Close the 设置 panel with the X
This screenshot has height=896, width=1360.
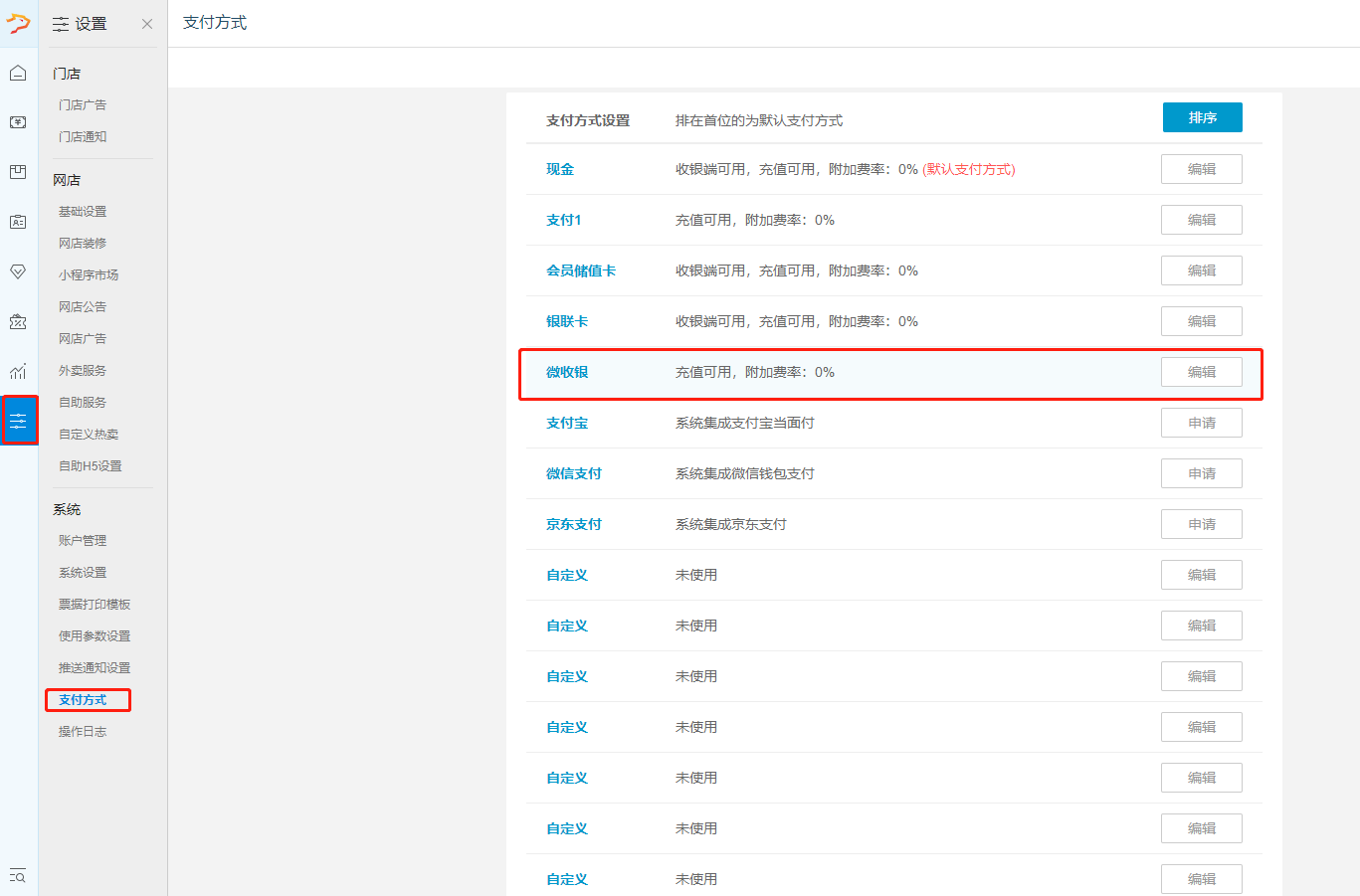coord(147,24)
